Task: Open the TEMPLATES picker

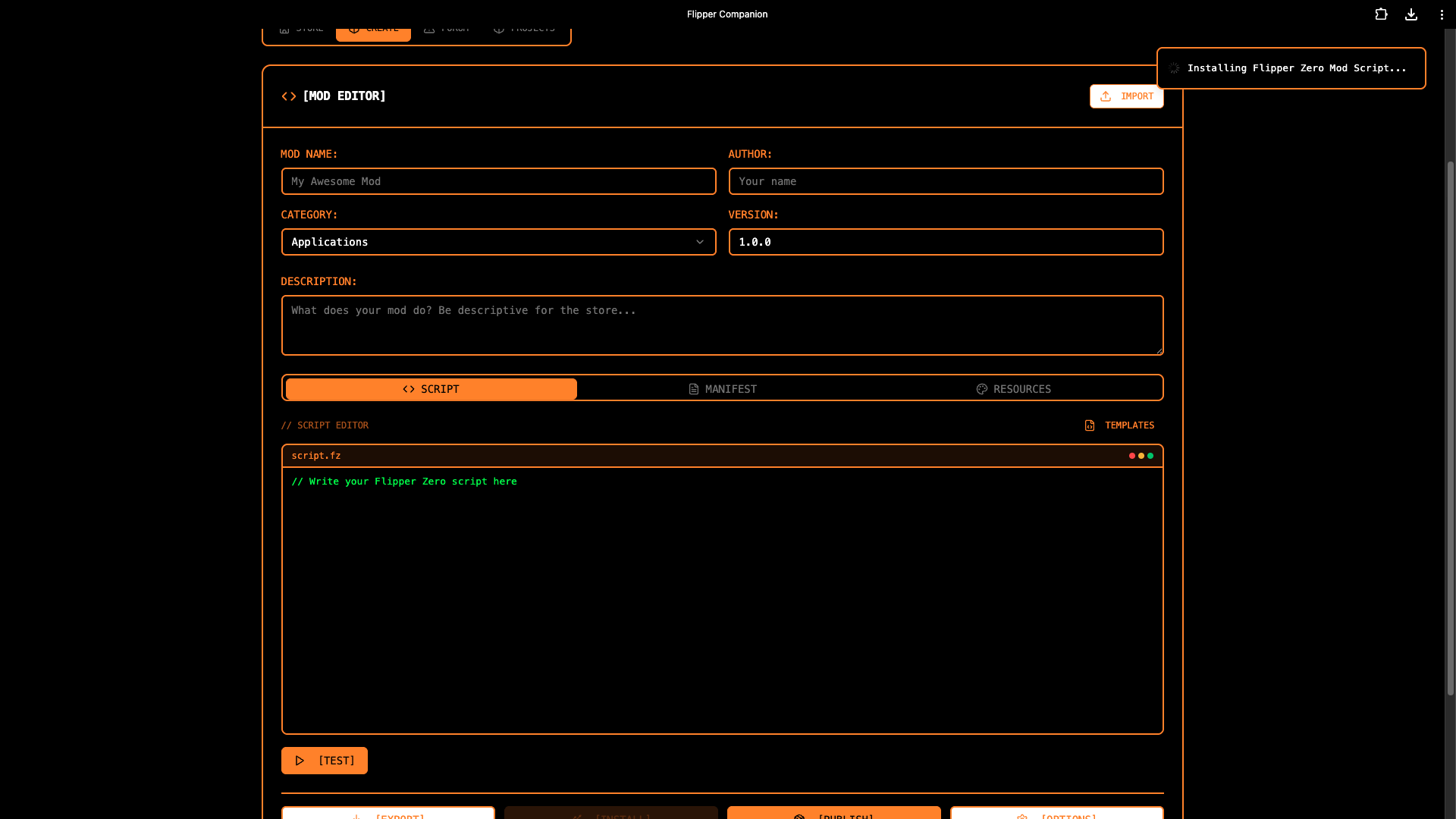Action: click(x=1119, y=425)
